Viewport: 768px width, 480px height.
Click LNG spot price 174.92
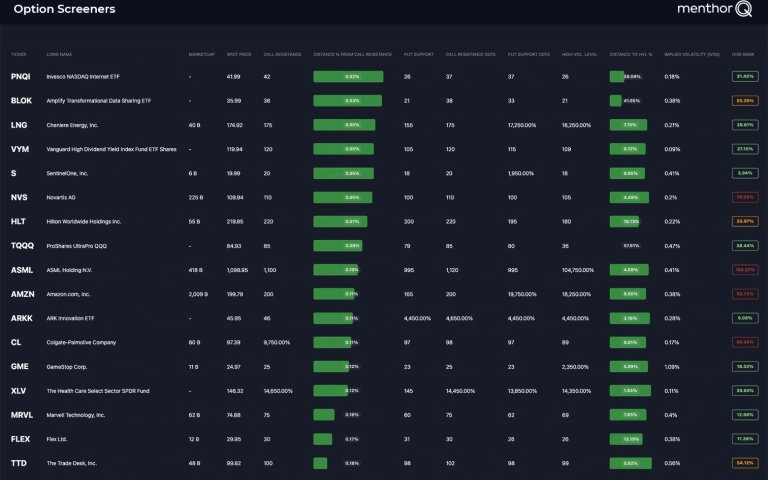(234, 125)
